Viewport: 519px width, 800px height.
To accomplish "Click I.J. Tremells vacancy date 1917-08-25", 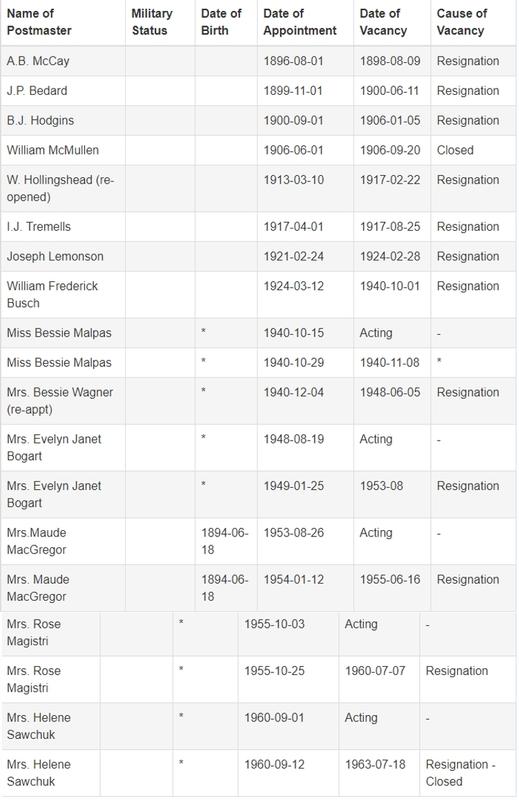I will [390, 227].
